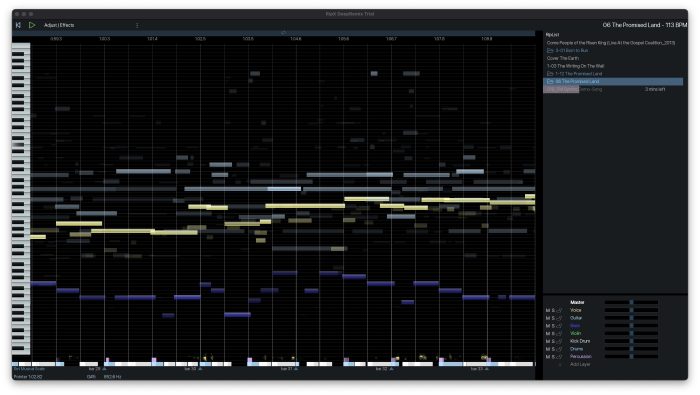Select the Drums layer name

click(x=576, y=349)
